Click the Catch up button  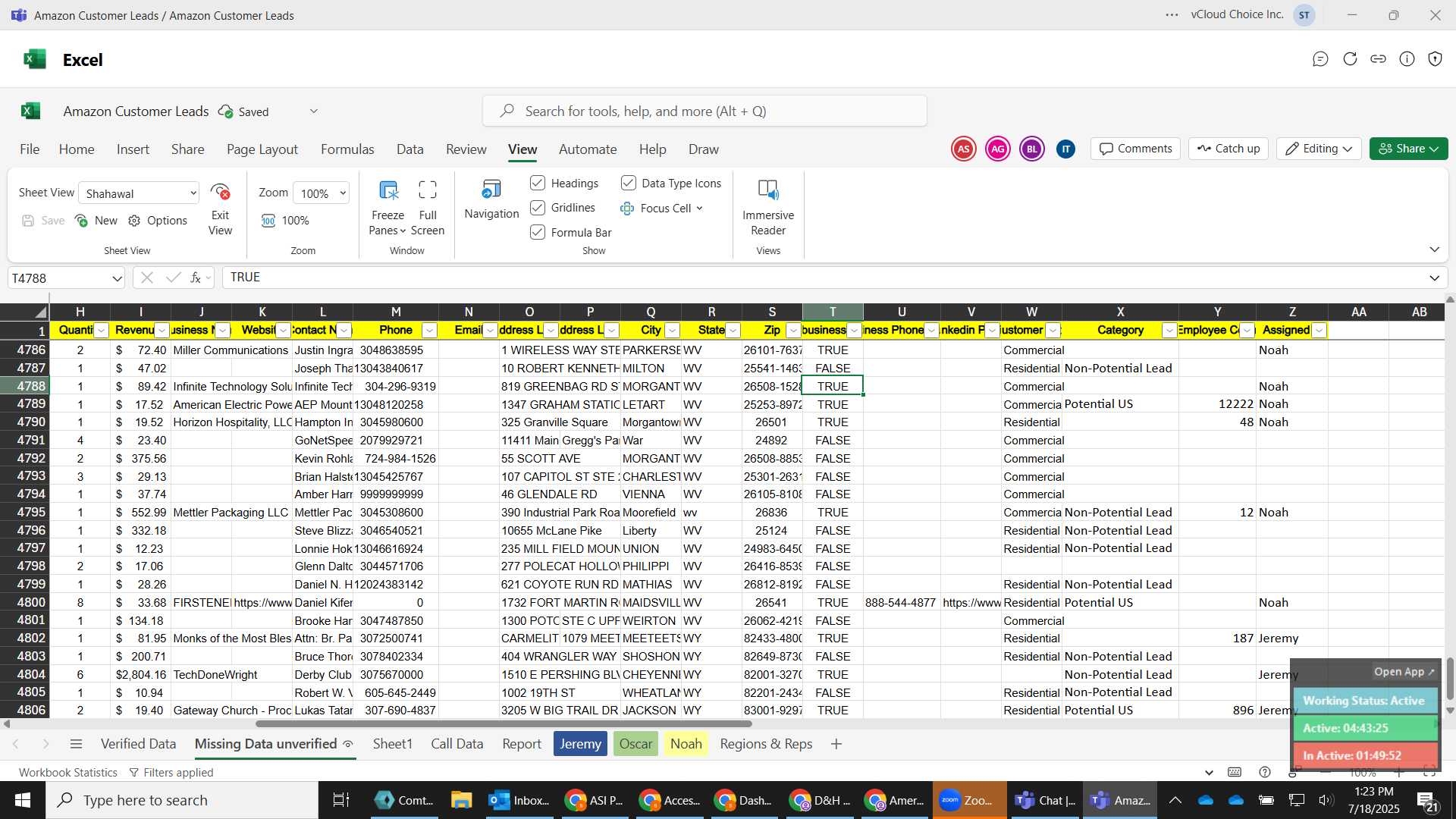point(1228,149)
